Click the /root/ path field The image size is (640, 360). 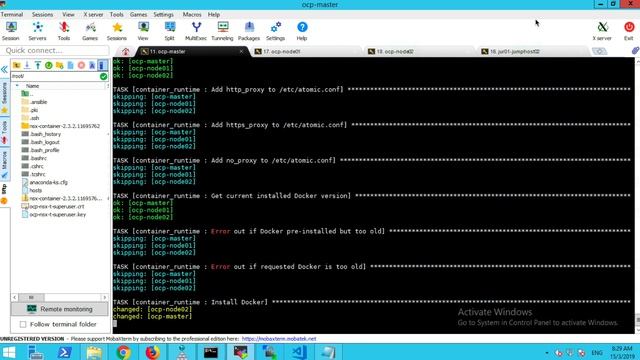(55, 76)
